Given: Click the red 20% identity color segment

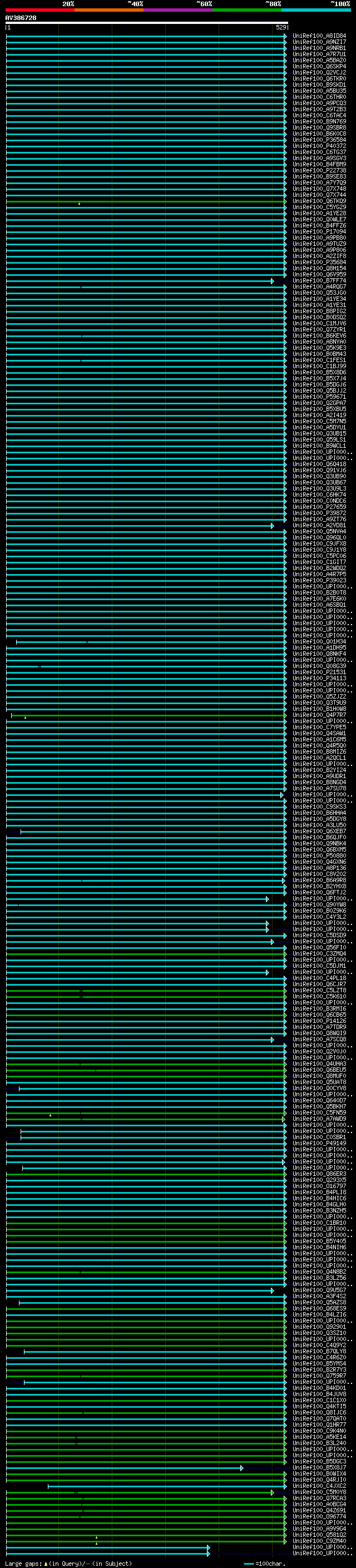Looking at the screenshot, I should point(39,10).
